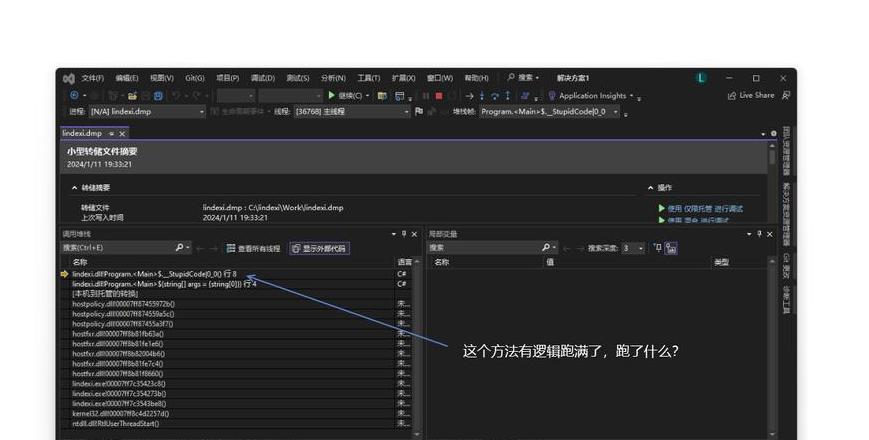869x440 pixels.
Task: Select the kernel32.dll stack frame row
Action: [x=227, y=413]
